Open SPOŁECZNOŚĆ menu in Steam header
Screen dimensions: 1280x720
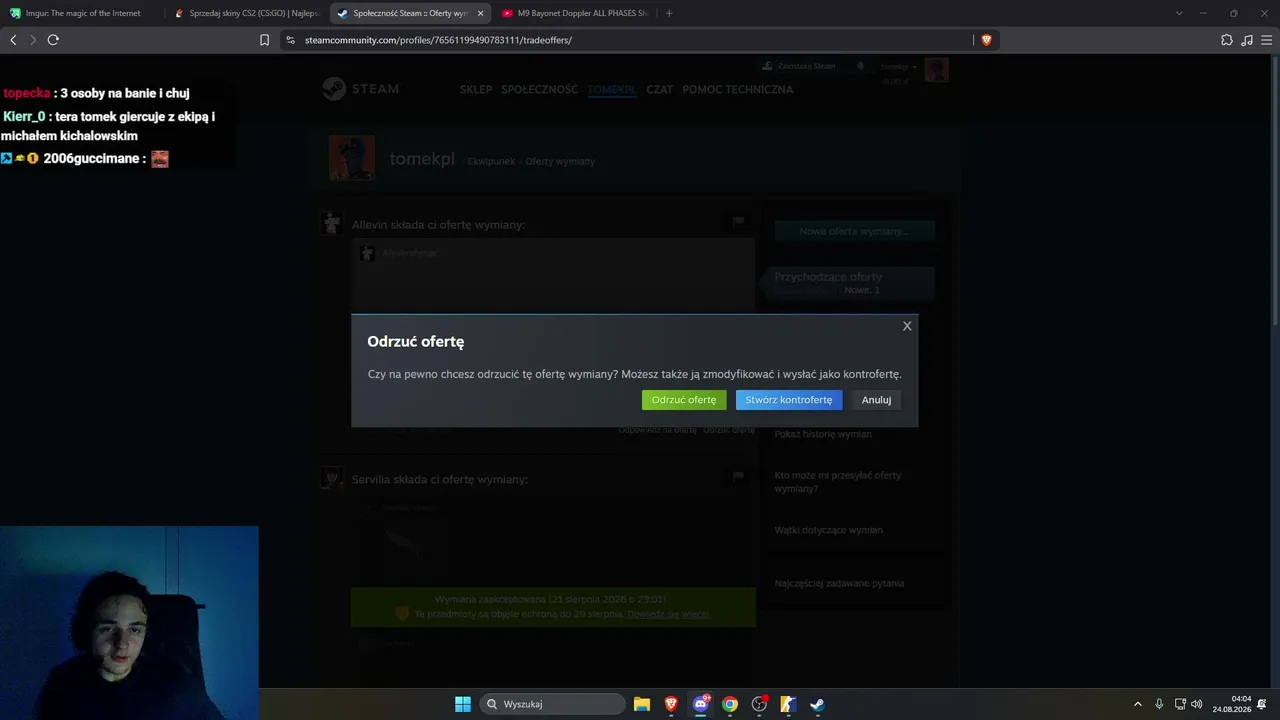539,89
